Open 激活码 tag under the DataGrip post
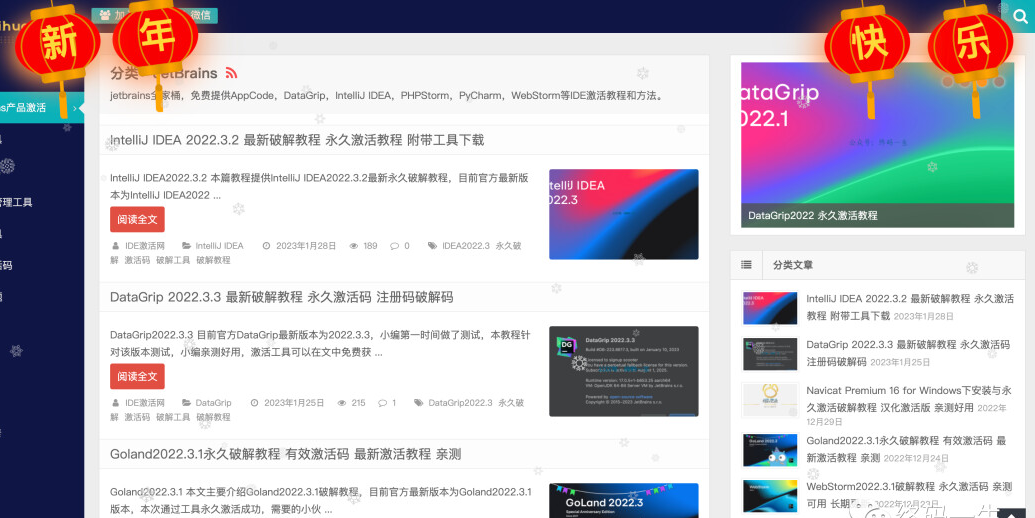Image resolution: width=1035 pixels, height=518 pixels. coord(137,417)
